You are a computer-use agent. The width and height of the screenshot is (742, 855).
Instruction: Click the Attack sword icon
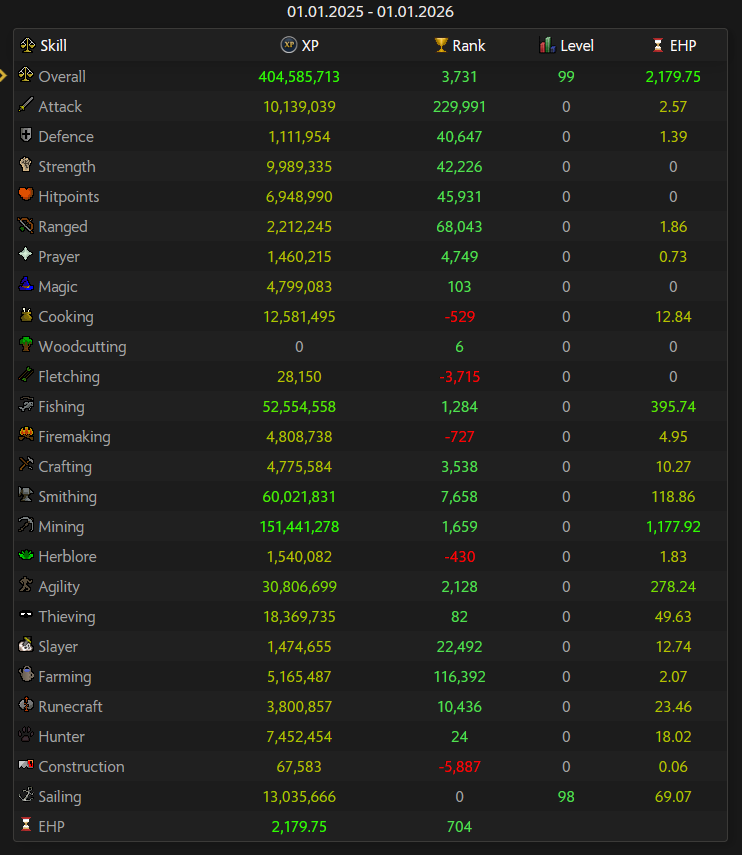[x=26, y=104]
